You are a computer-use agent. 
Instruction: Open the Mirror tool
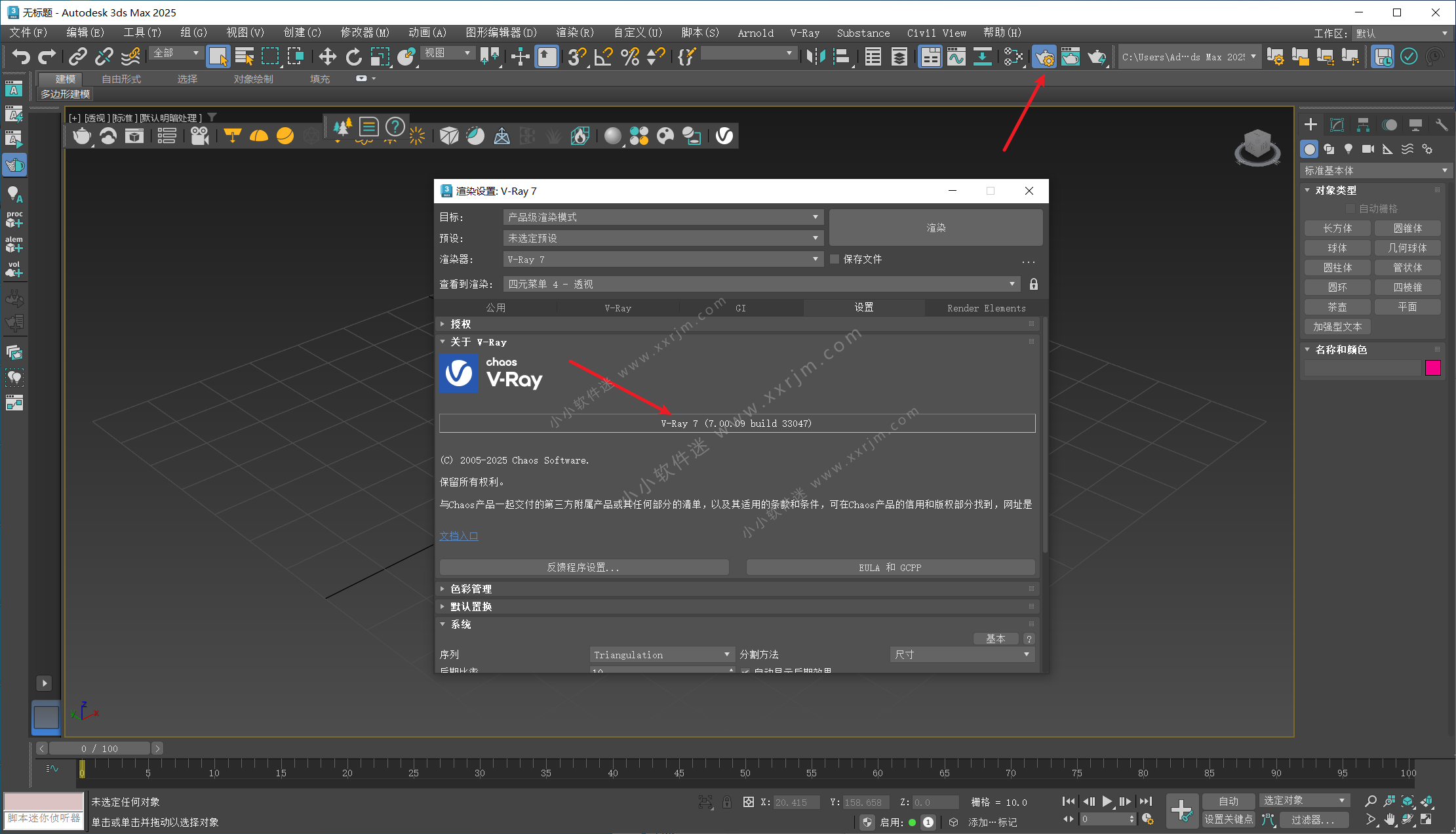[x=816, y=57]
